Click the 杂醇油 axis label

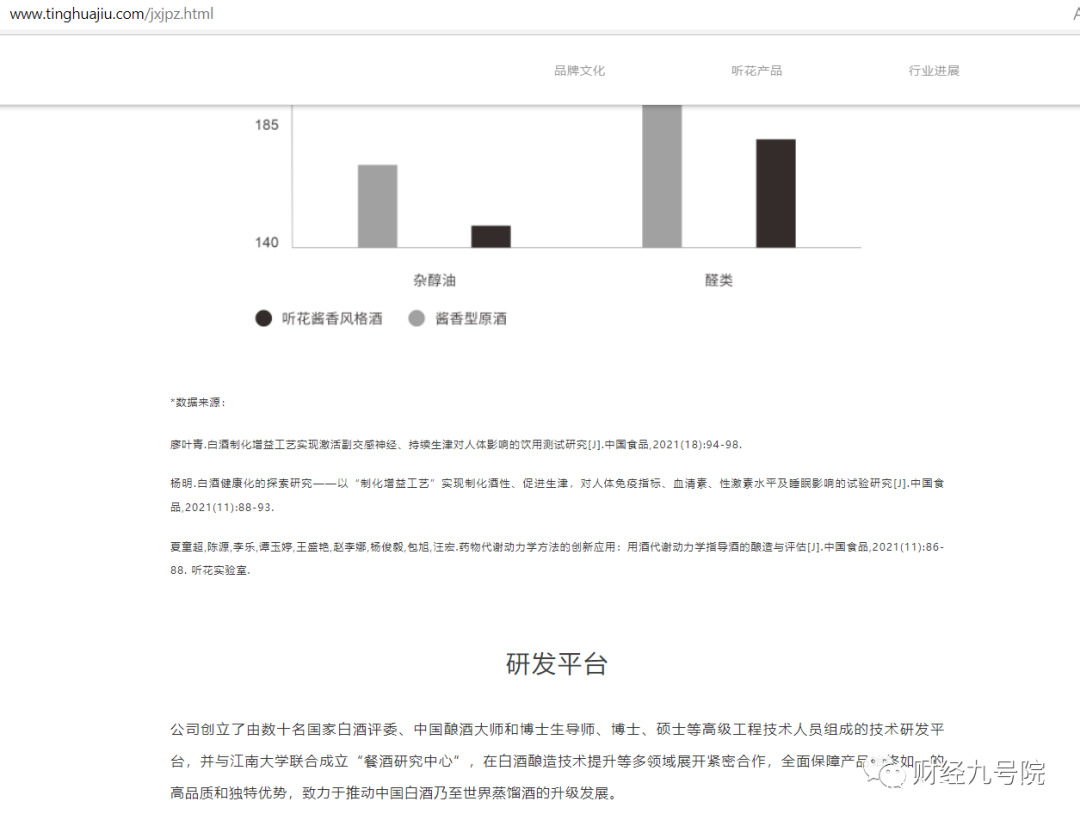click(x=435, y=280)
